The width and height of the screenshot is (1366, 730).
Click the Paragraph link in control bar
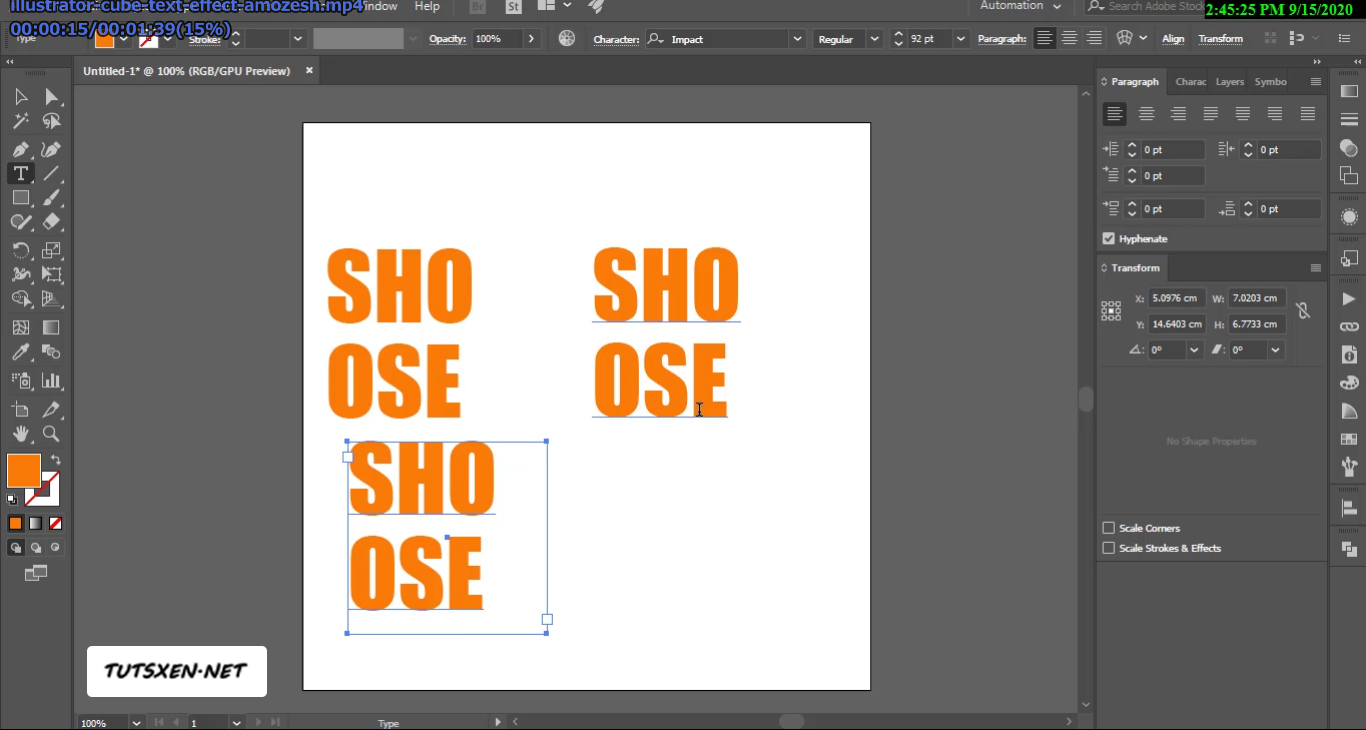1002,39
